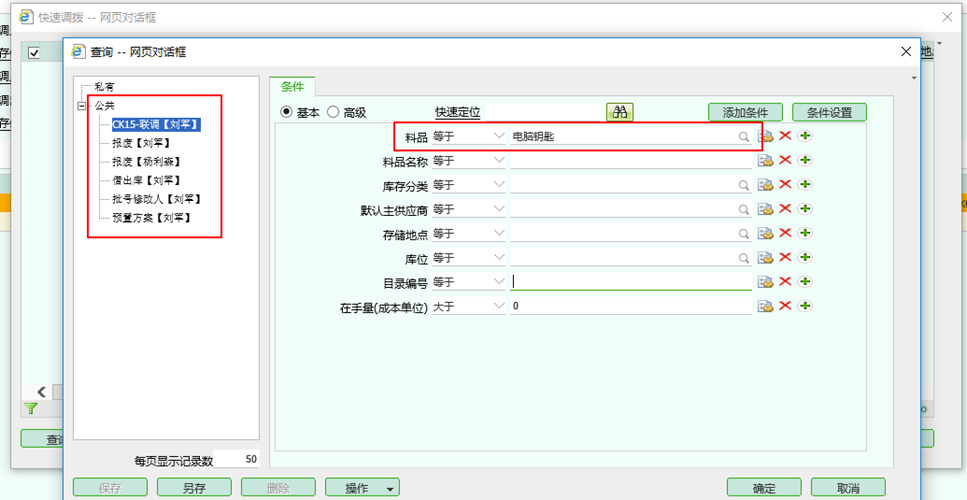Collapse the 公共 tree node
The height and width of the screenshot is (500, 967).
82,106
